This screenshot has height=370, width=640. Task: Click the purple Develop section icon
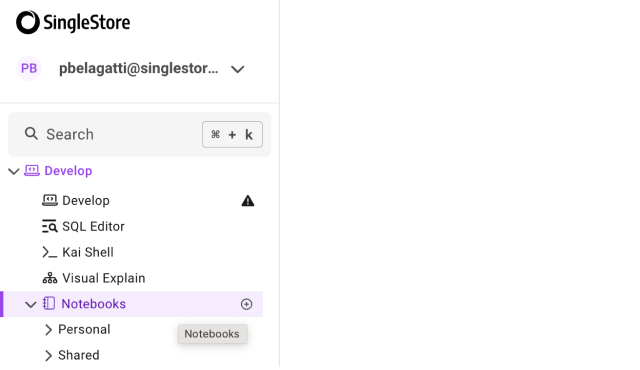point(32,171)
